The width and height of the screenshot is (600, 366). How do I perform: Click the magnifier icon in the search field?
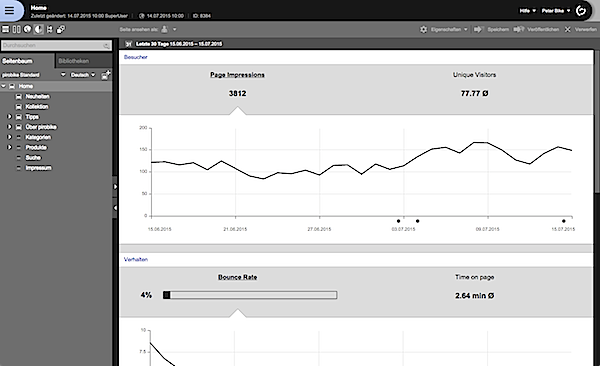[x=106, y=46]
